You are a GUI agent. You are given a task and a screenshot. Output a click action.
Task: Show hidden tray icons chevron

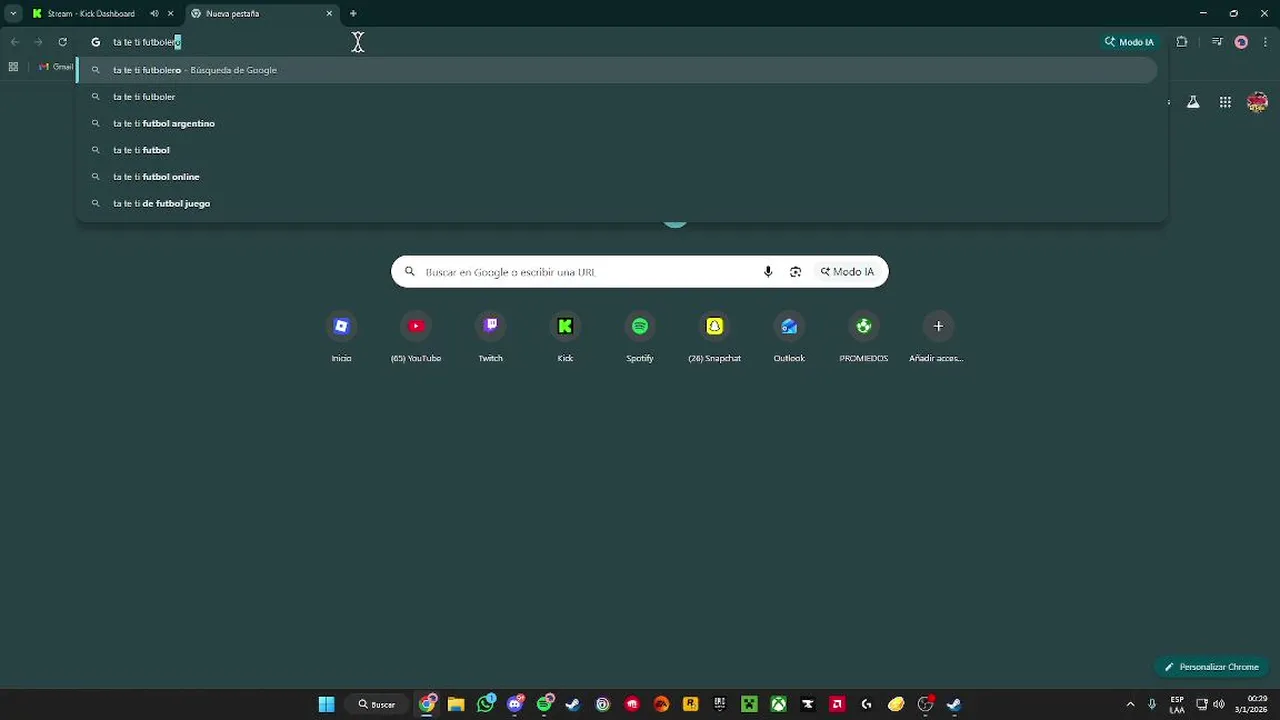coord(1130,704)
